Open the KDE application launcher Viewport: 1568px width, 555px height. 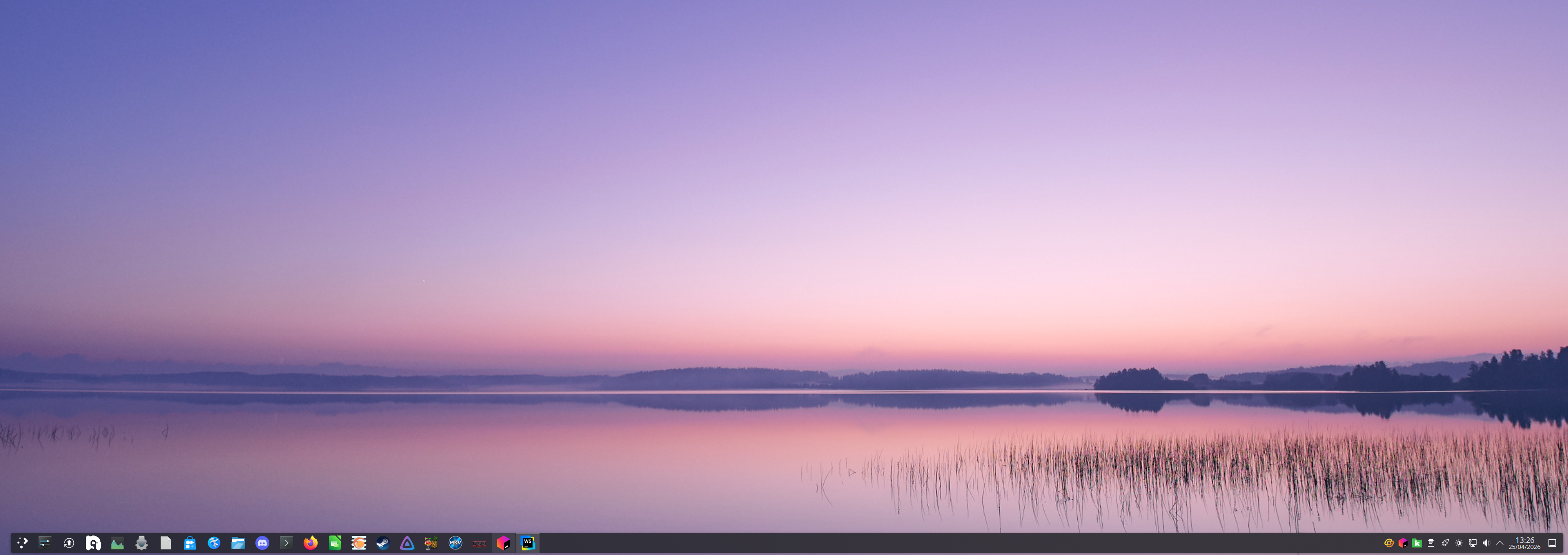click(23, 543)
